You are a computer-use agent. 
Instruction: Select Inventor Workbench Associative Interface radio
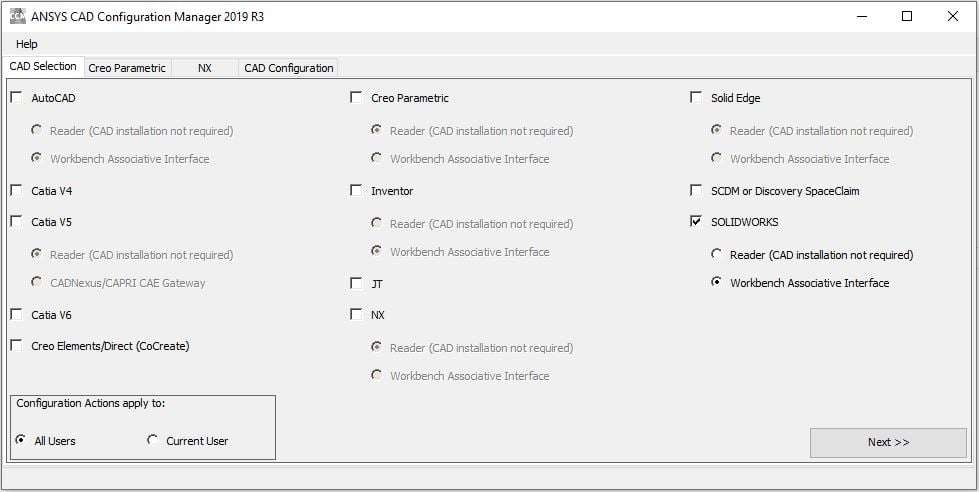click(x=376, y=251)
